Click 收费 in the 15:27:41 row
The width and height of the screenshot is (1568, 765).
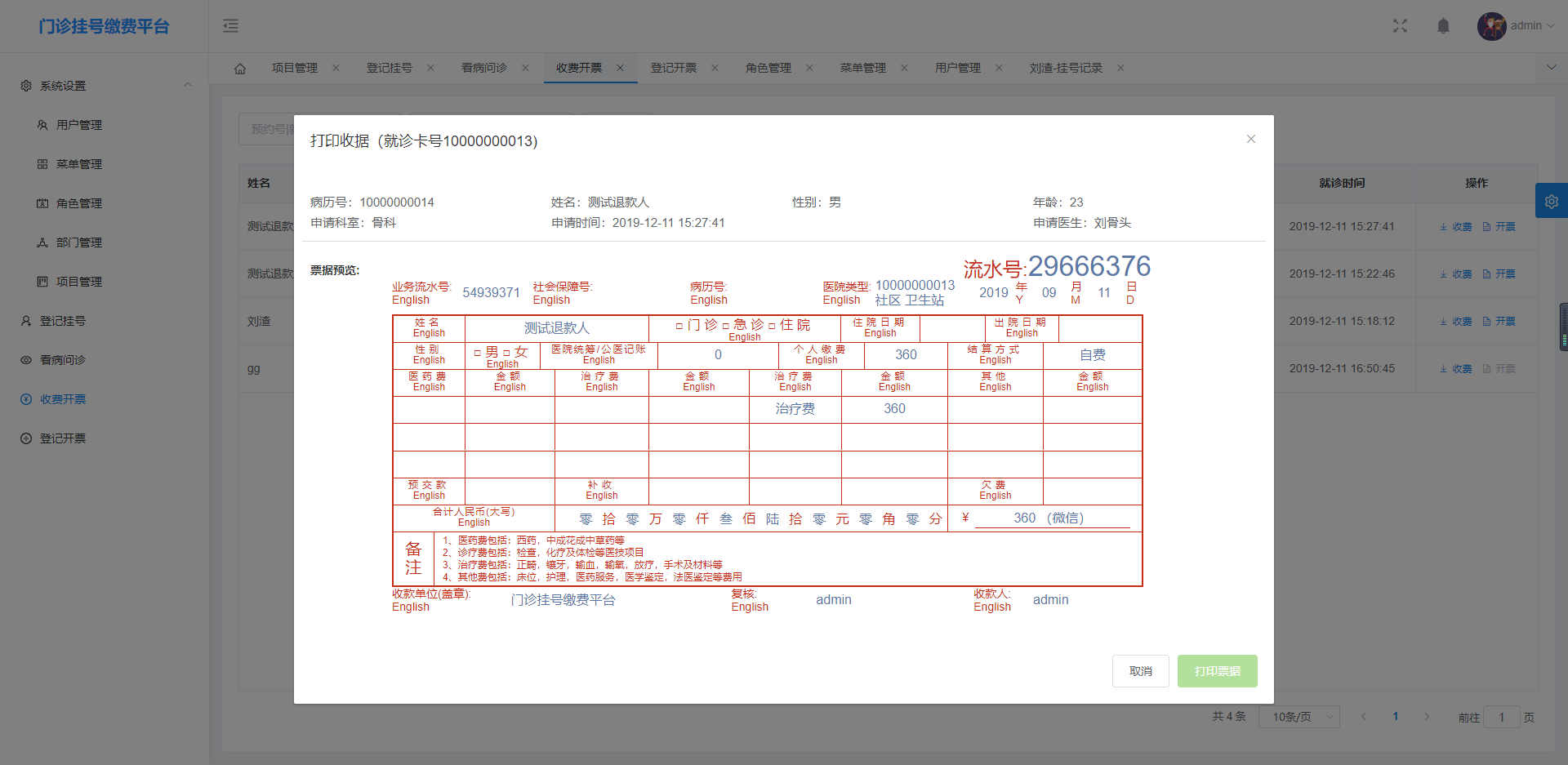pos(1456,227)
